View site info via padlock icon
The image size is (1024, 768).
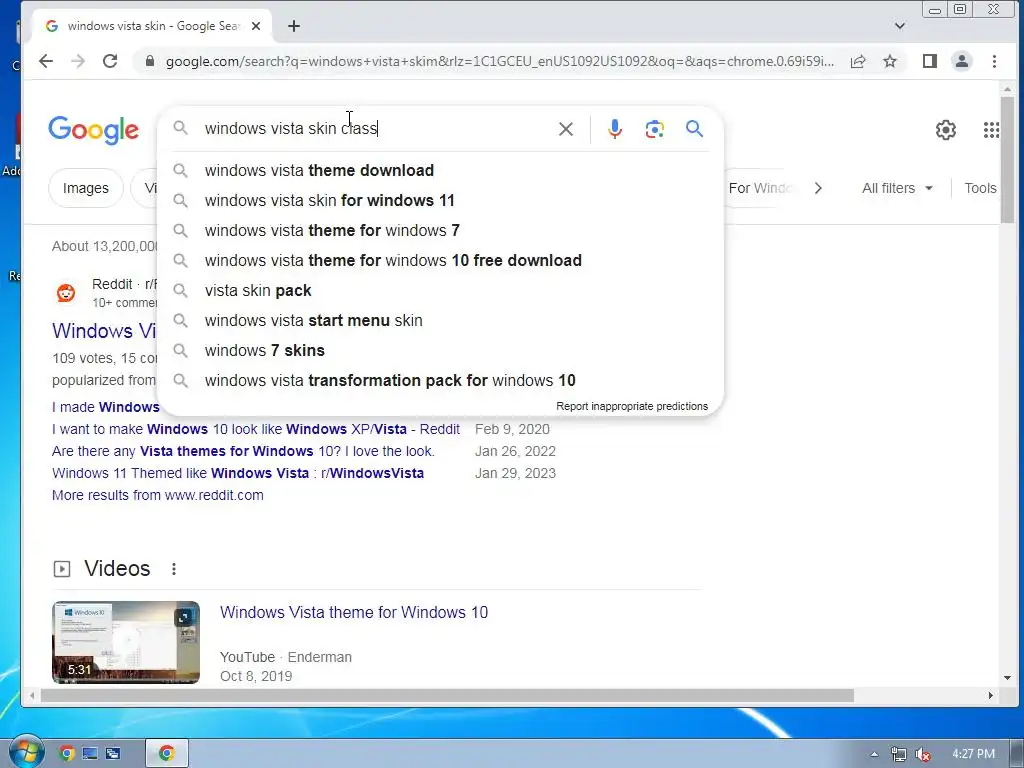pos(150,61)
